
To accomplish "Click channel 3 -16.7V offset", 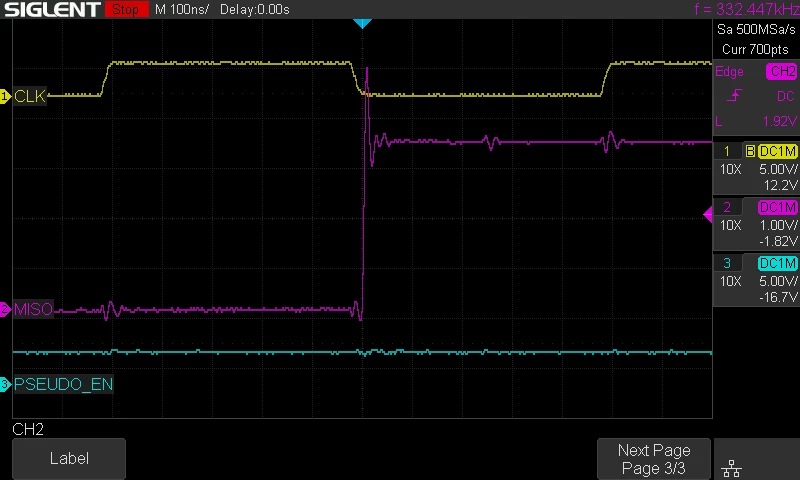I will click(778, 297).
